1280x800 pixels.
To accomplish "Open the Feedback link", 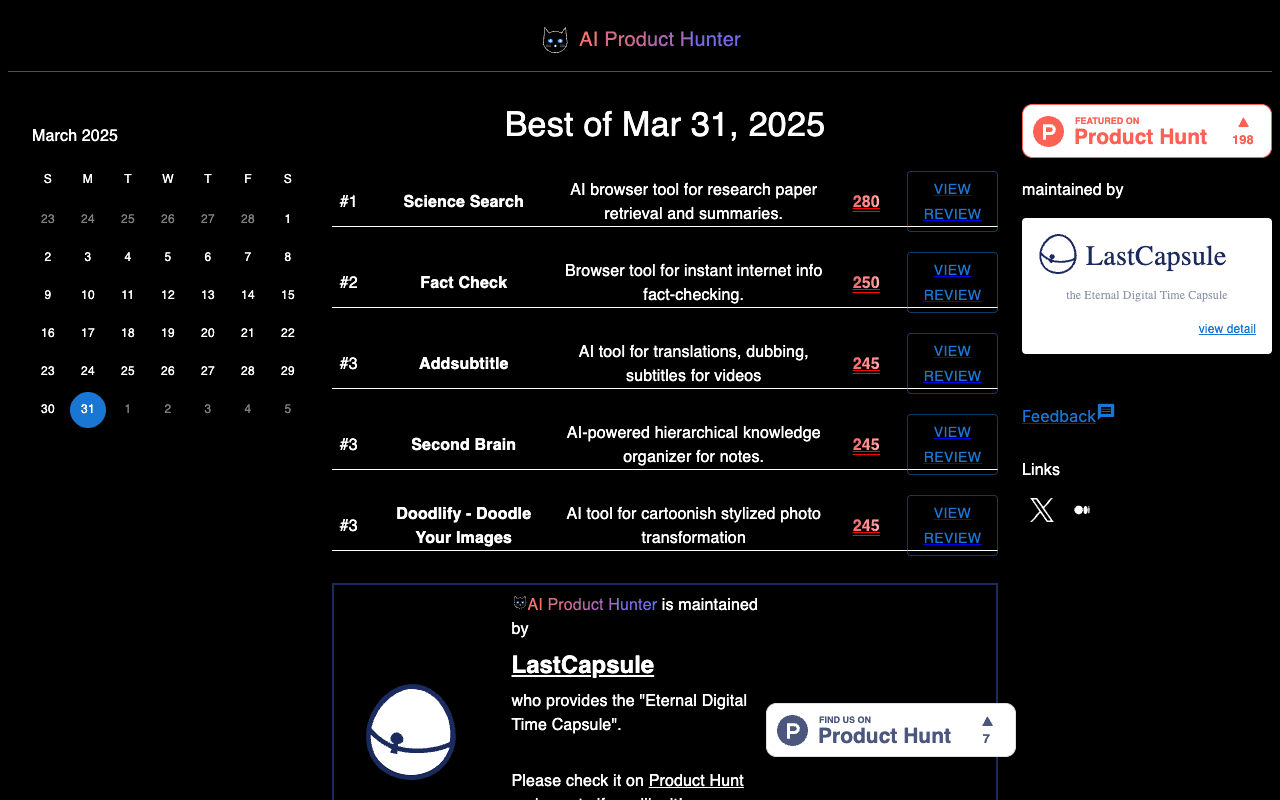I will [1059, 416].
